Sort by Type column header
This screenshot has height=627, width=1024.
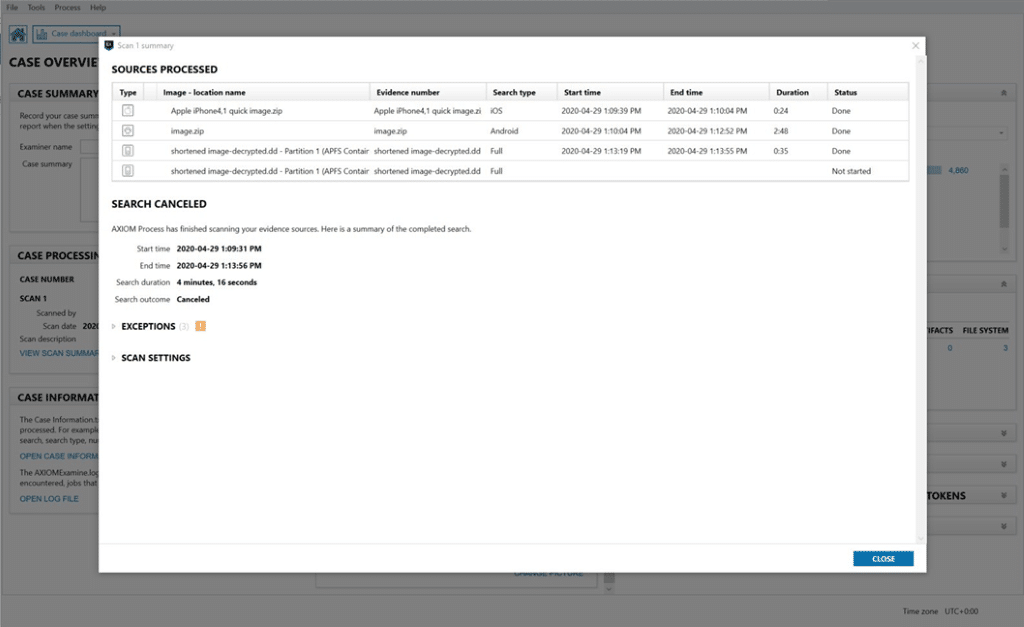128,92
